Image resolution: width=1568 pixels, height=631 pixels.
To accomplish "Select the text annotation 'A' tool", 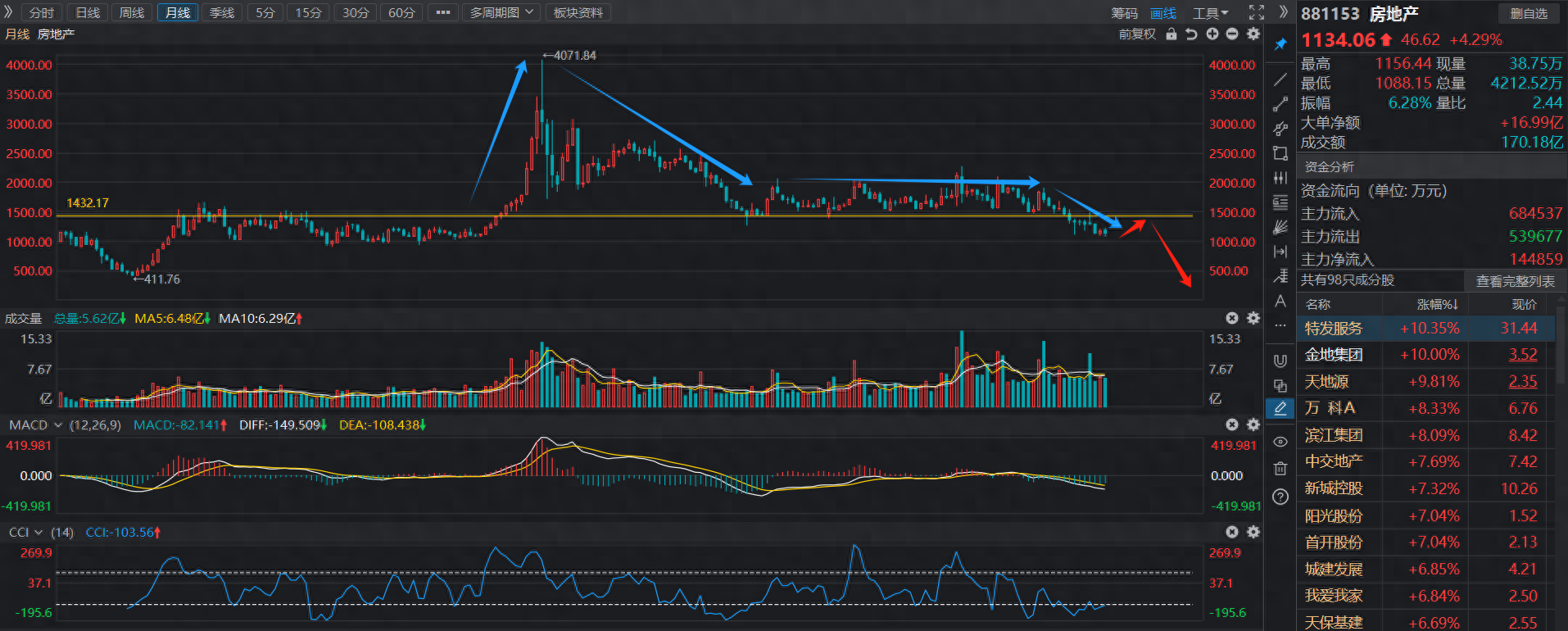I will point(1280,302).
